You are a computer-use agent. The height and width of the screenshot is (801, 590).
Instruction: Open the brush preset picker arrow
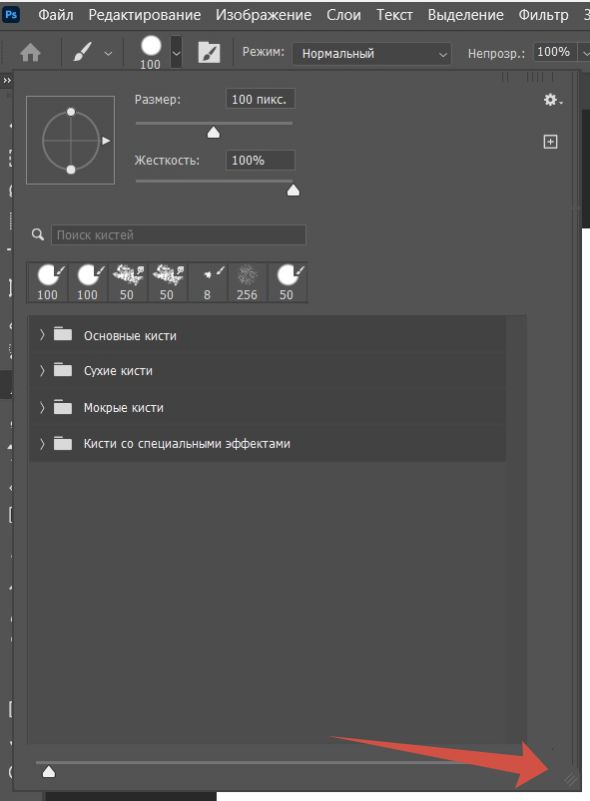176,52
